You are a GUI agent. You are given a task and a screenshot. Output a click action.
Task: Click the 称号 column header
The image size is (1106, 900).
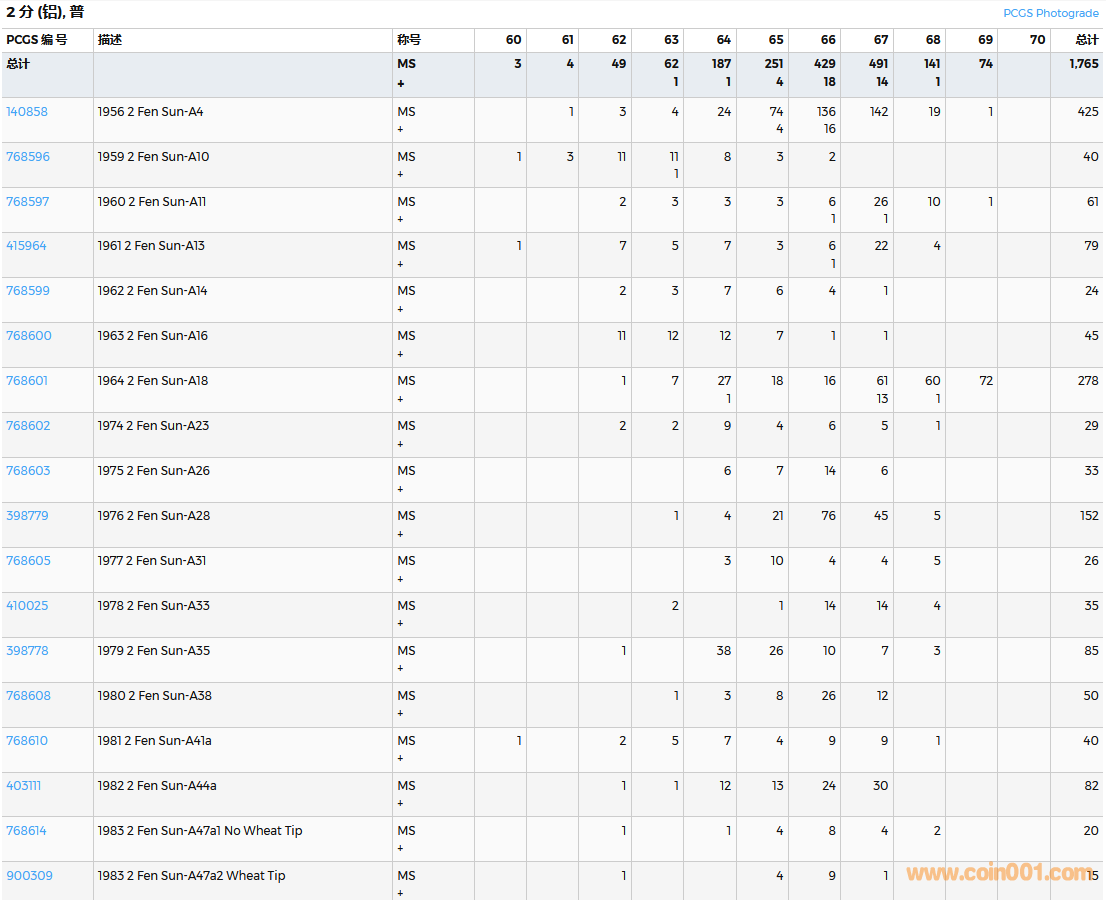[409, 40]
